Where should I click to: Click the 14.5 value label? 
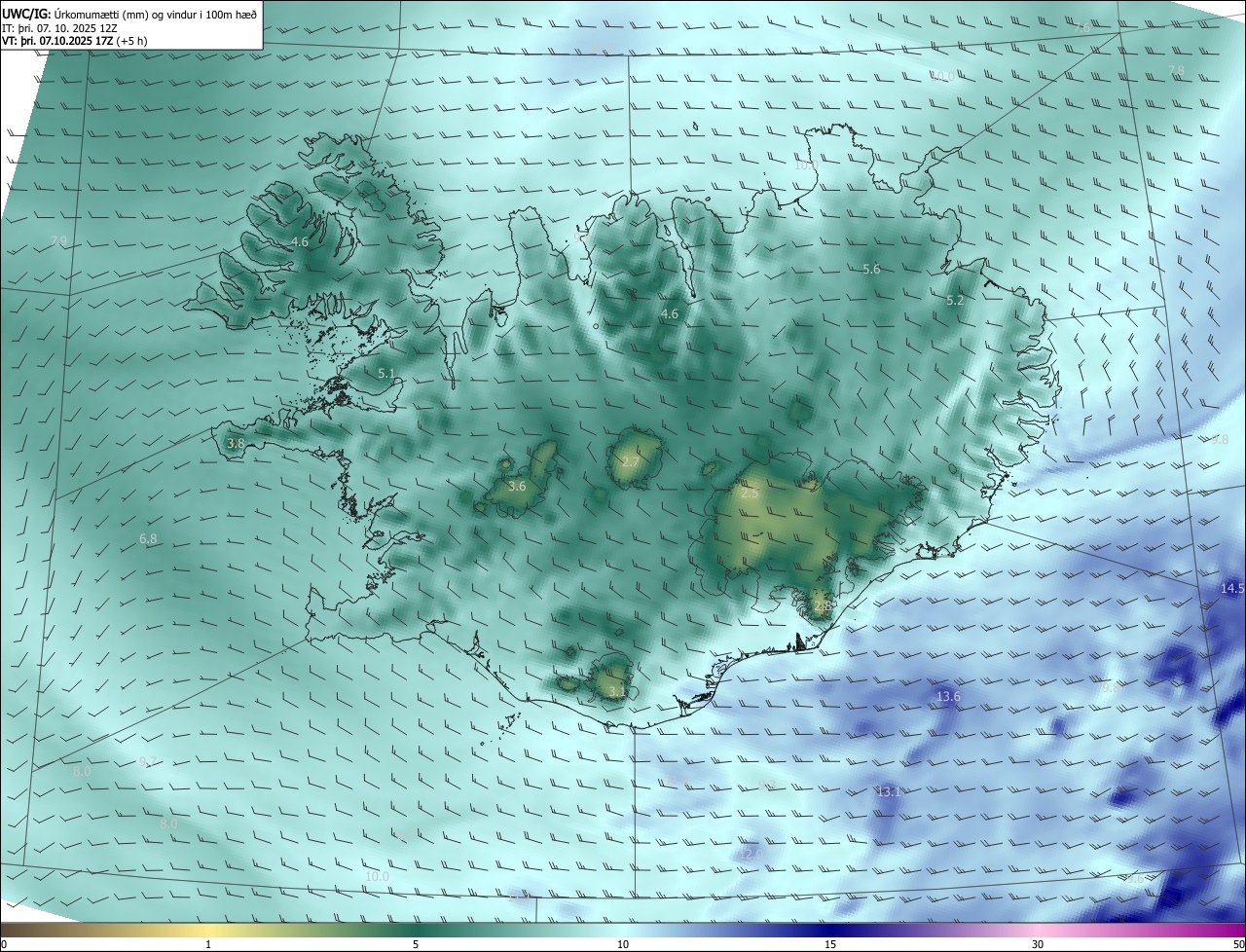pos(1232,588)
